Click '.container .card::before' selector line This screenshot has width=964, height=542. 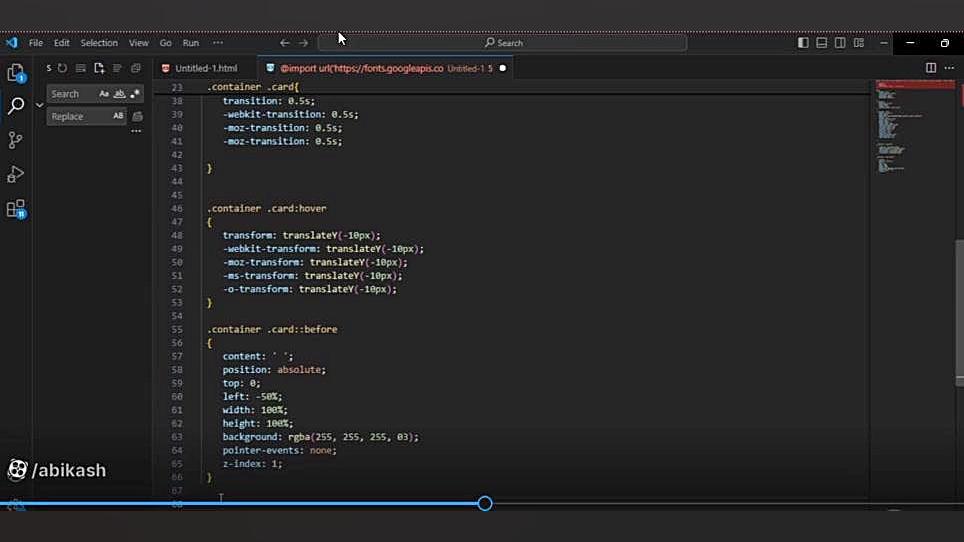tap(272, 329)
